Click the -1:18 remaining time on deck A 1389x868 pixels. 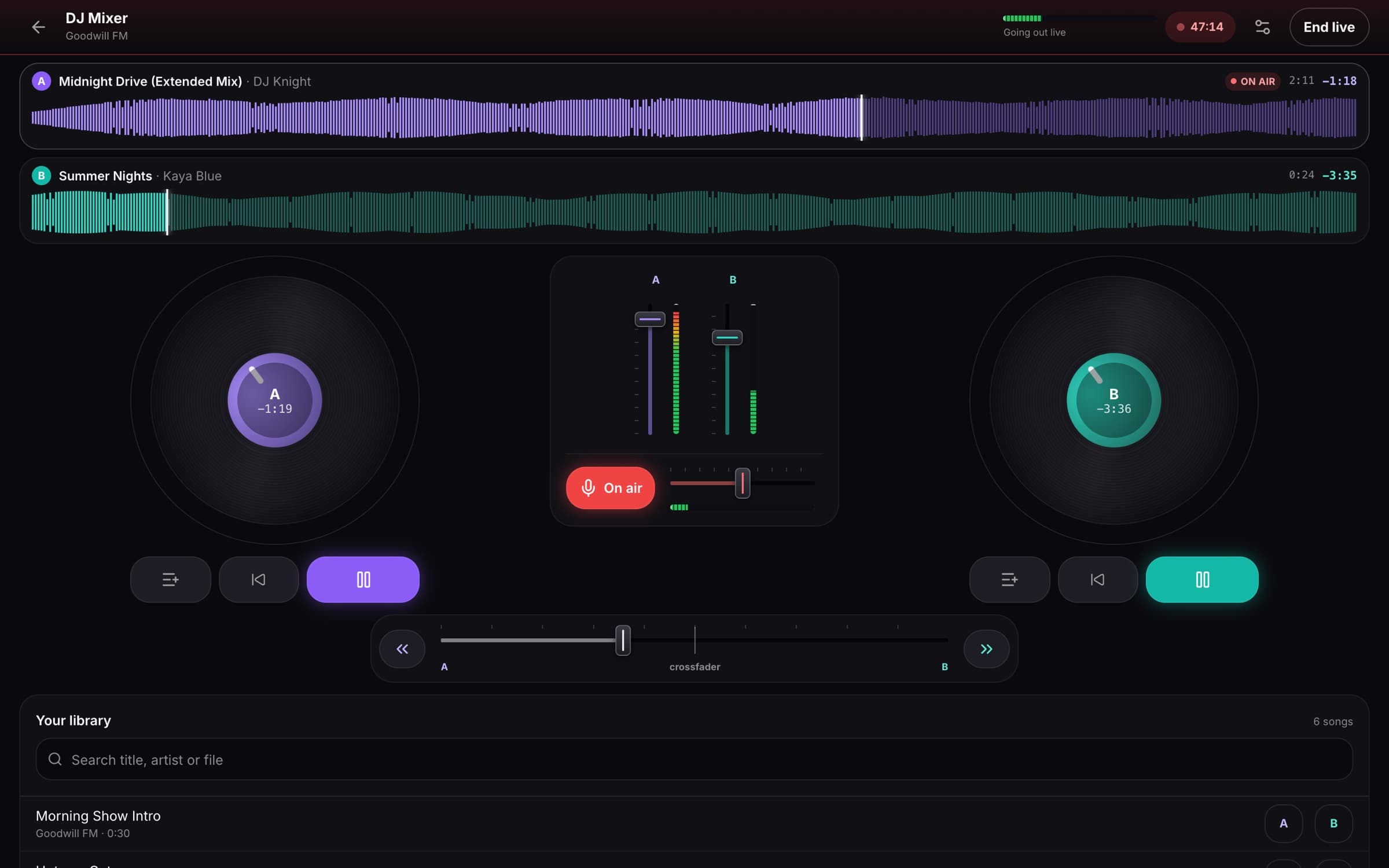(x=1339, y=81)
